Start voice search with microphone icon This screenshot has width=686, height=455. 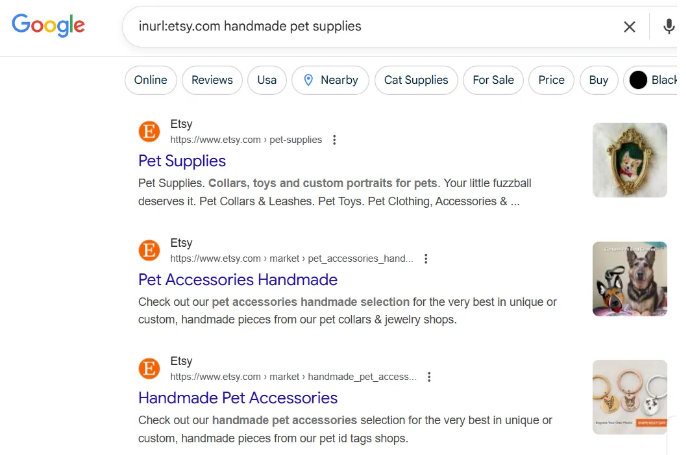coord(669,27)
